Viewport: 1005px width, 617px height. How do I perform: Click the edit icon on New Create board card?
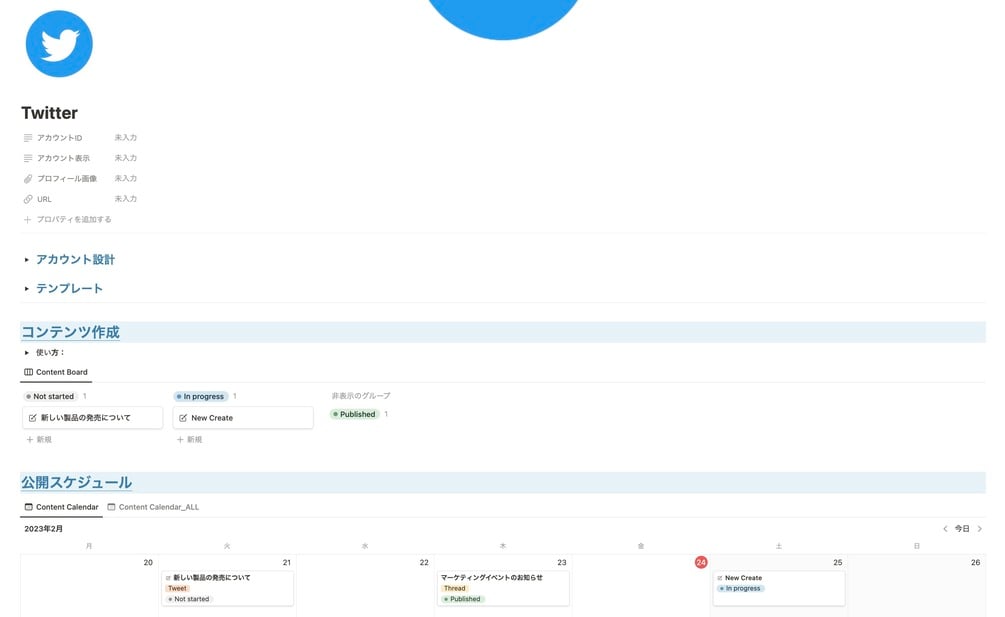(183, 418)
